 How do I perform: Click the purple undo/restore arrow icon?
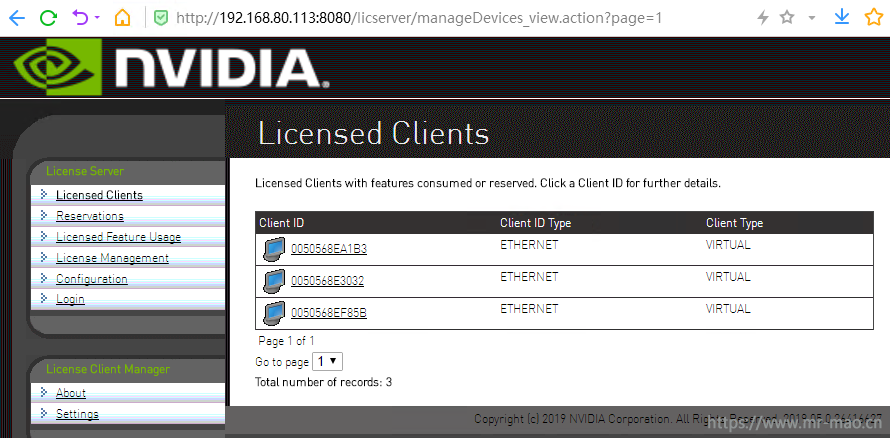pos(80,18)
